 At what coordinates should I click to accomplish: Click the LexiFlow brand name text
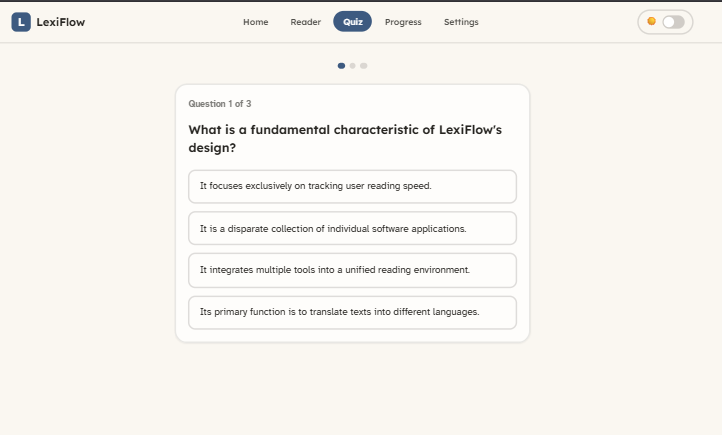tap(61, 22)
